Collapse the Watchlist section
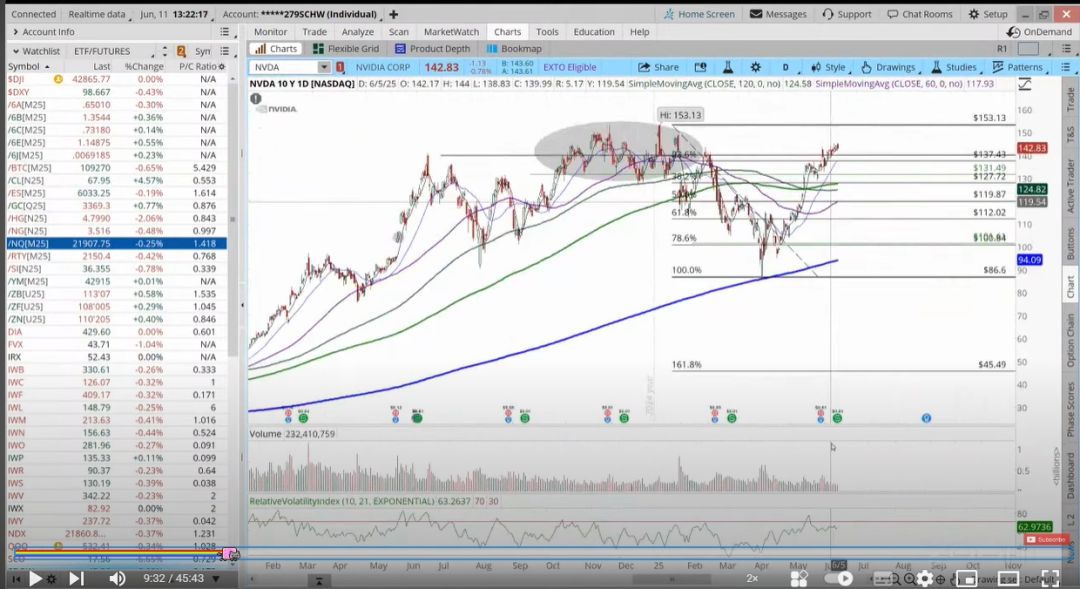This screenshot has height=589, width=1080. (x=15, y=51)
